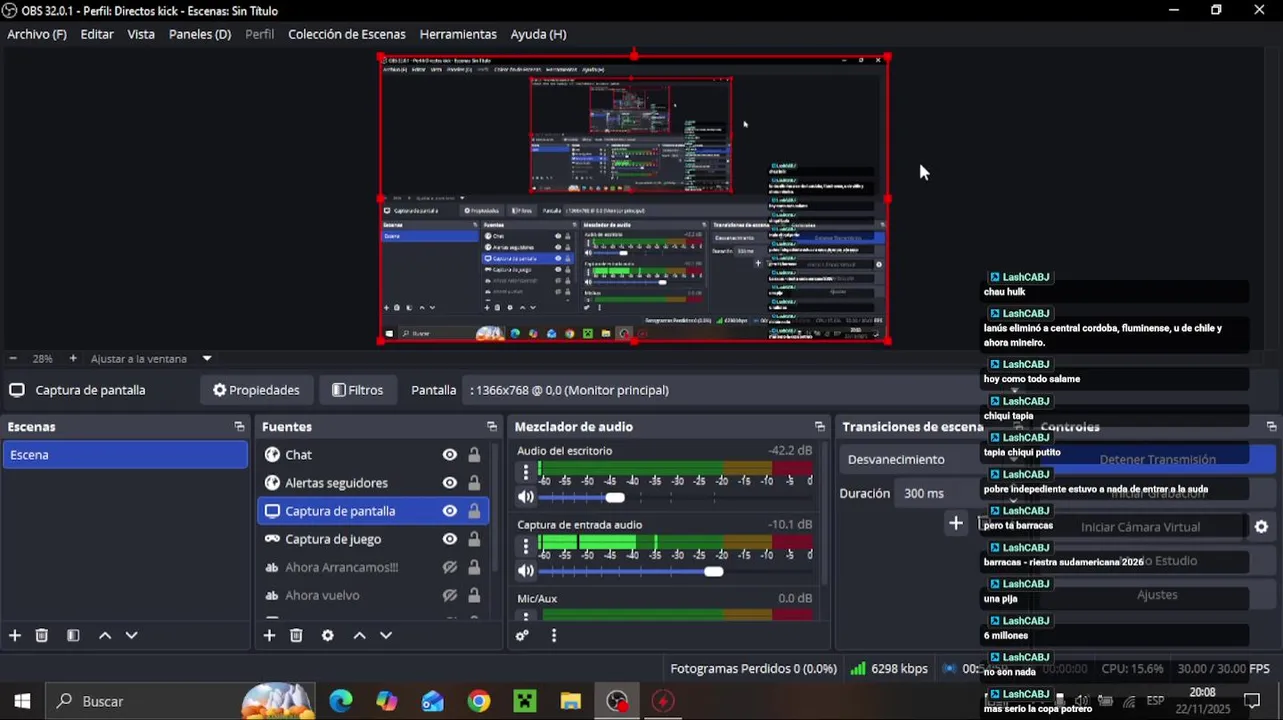Screen dimensions: 1283x720
Task: Open Microsoft Edge from the taskbar
Action: [x=341, y=701]
